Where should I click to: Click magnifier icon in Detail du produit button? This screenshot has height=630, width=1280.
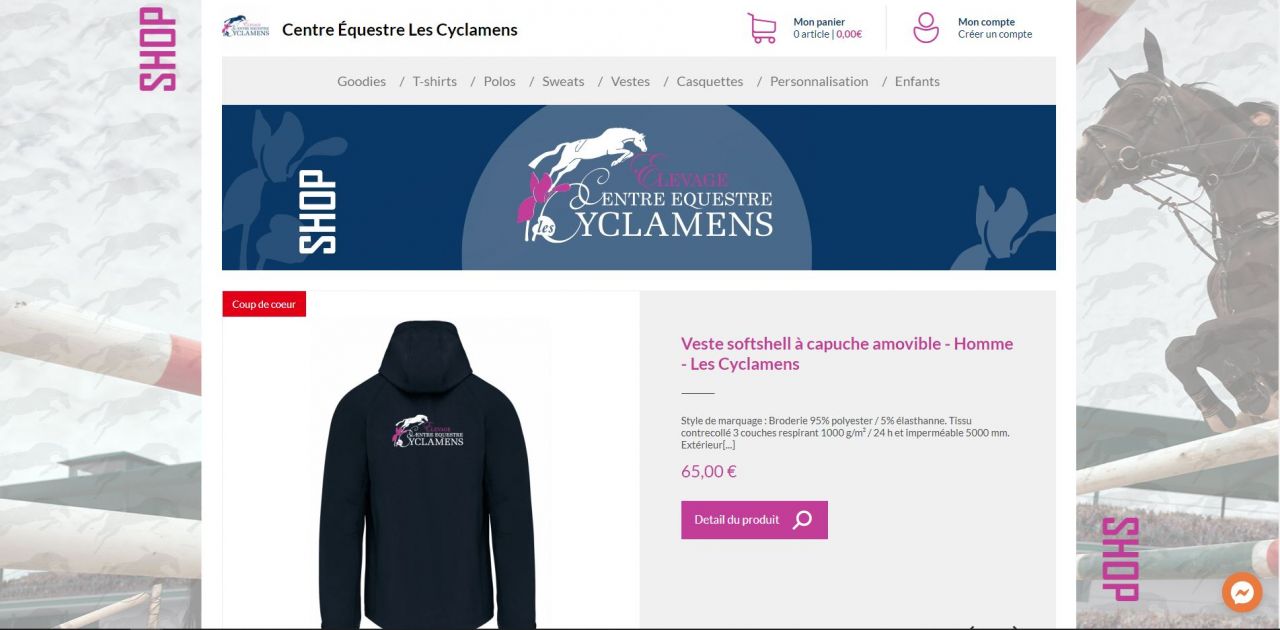click(x=802, y=520)
